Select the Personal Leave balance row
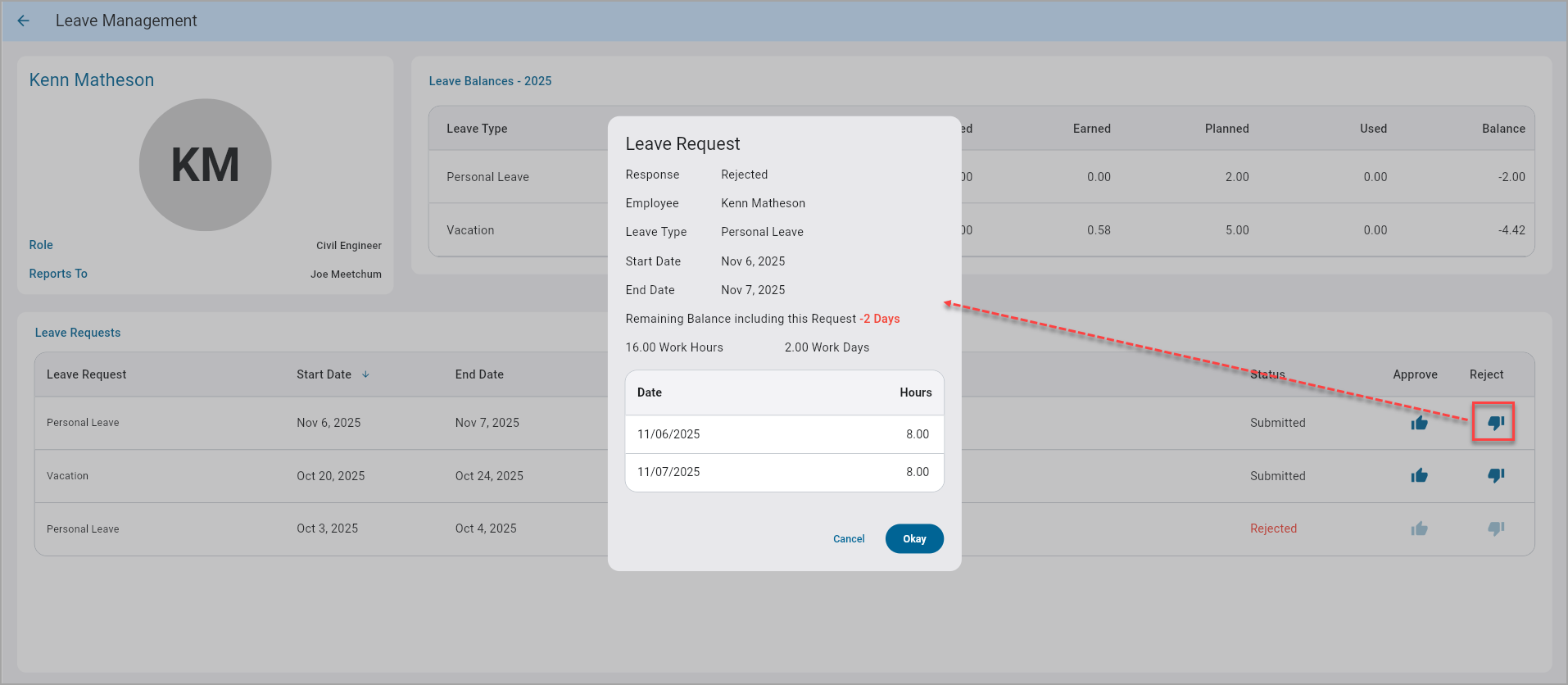 click(487, 177)
